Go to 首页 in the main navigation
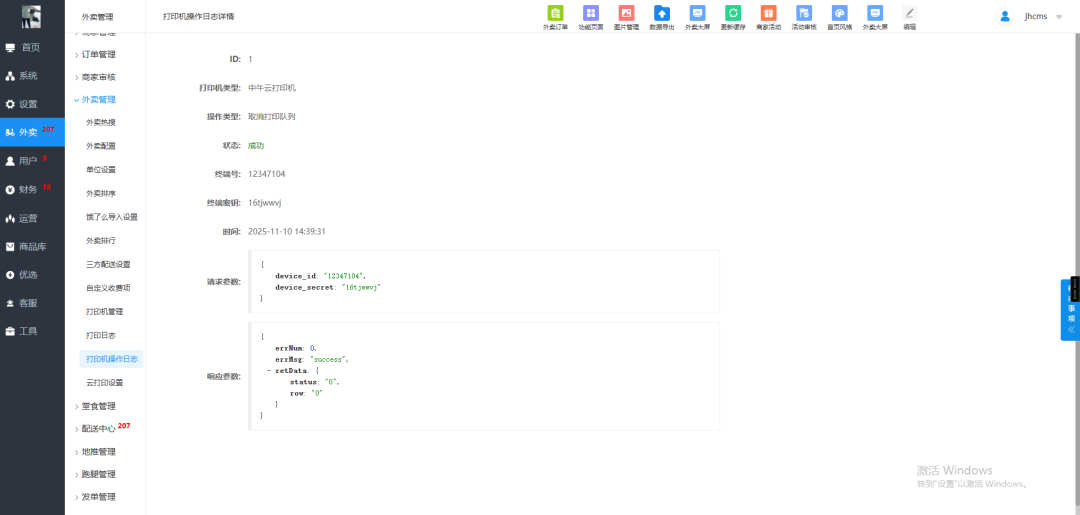The image size is (1080, 515). [x=30, y=47]
